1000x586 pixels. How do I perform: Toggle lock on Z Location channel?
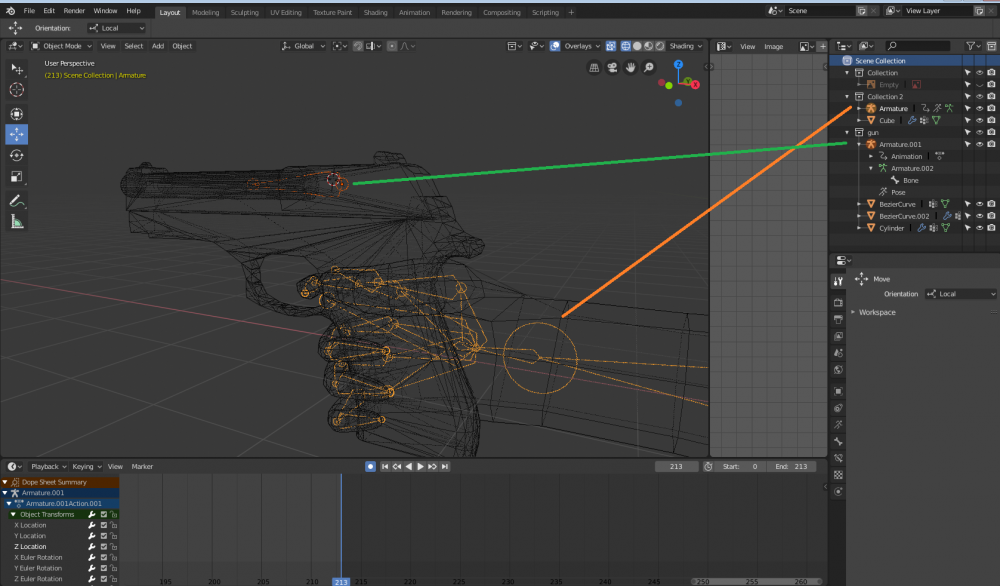pos(115,547)
